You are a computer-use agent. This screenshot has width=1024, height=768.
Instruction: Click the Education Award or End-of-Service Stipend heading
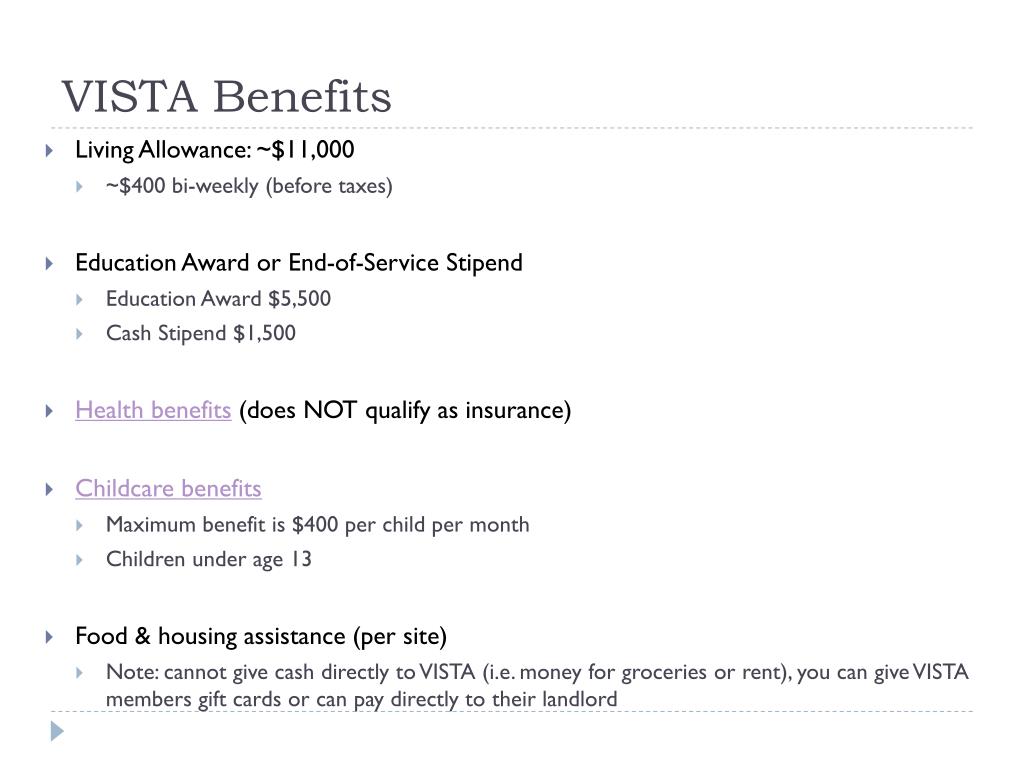(x=298, y=263)
